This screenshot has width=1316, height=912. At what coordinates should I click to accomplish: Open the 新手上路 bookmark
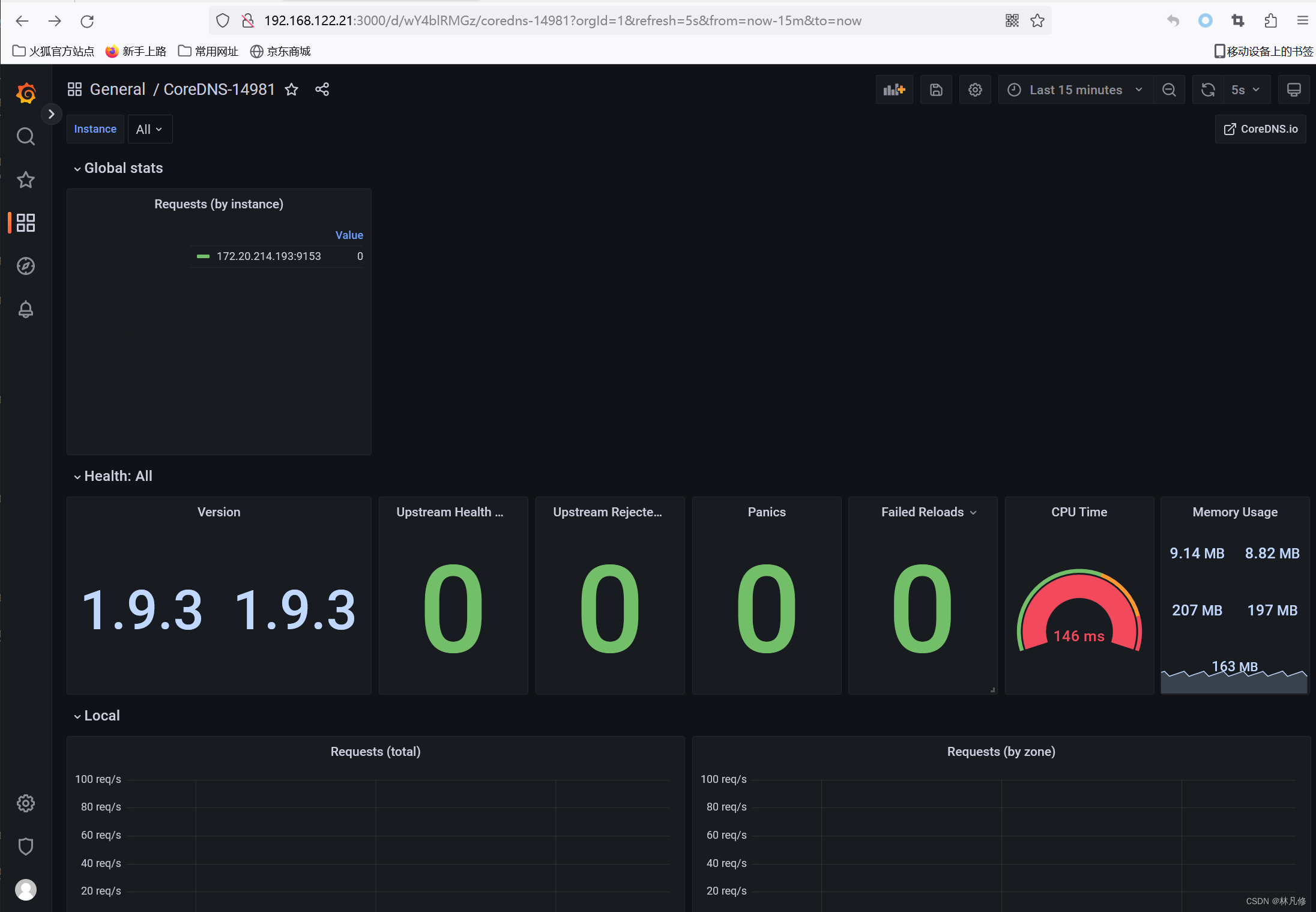click(x=136, y=52)
